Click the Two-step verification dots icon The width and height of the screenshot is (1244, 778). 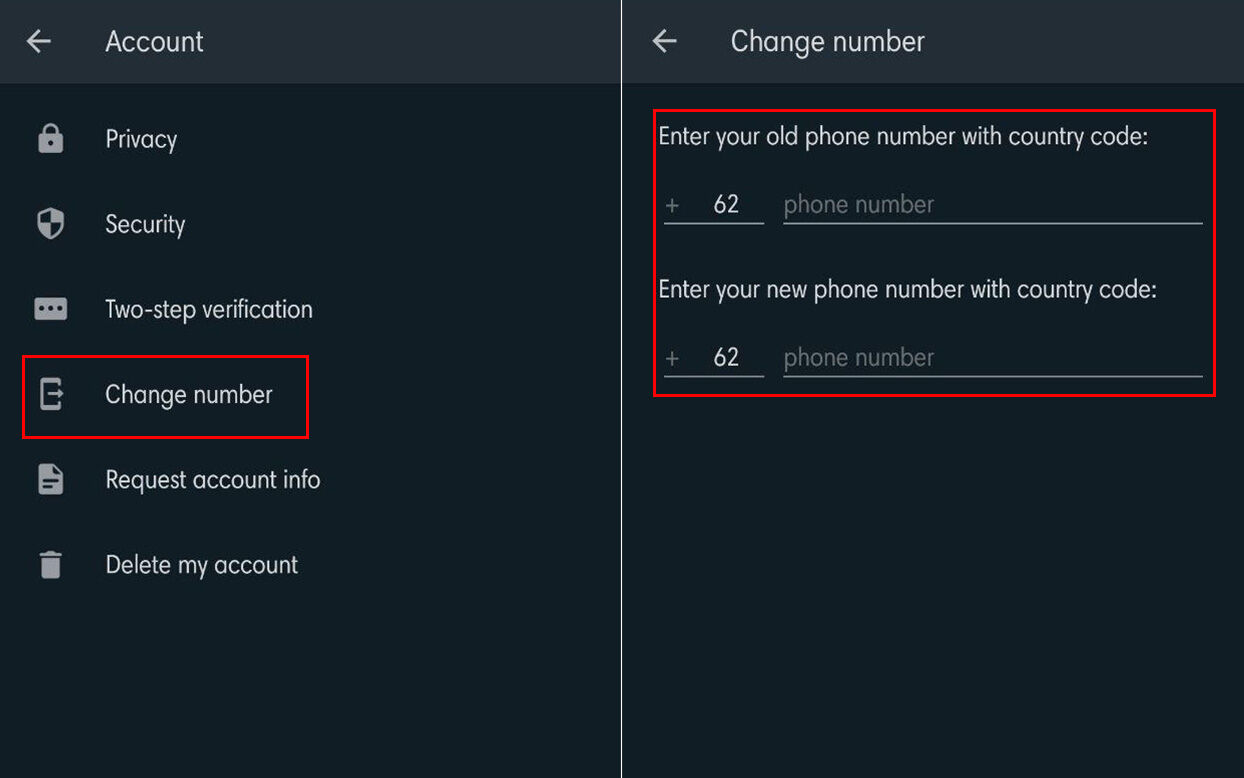(50, 309)
